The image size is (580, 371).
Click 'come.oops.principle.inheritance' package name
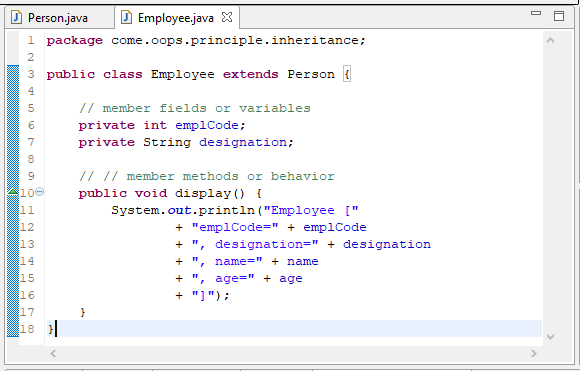click(235, 40)
